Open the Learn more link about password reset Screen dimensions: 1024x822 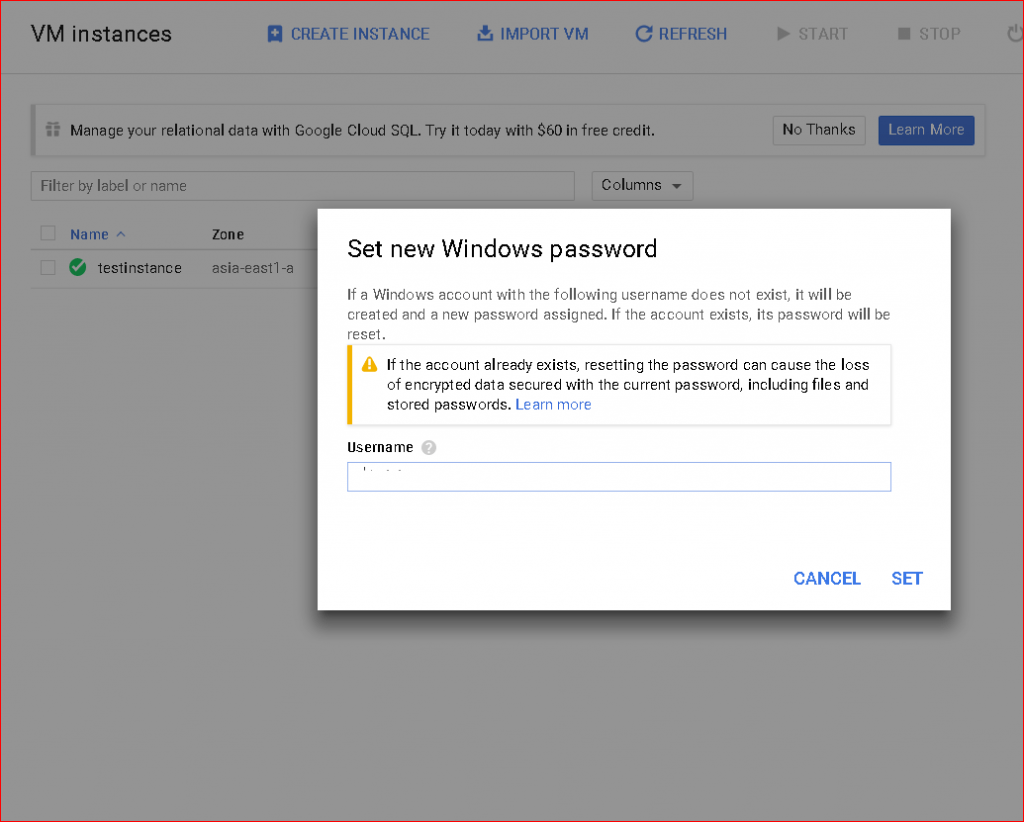553,404
